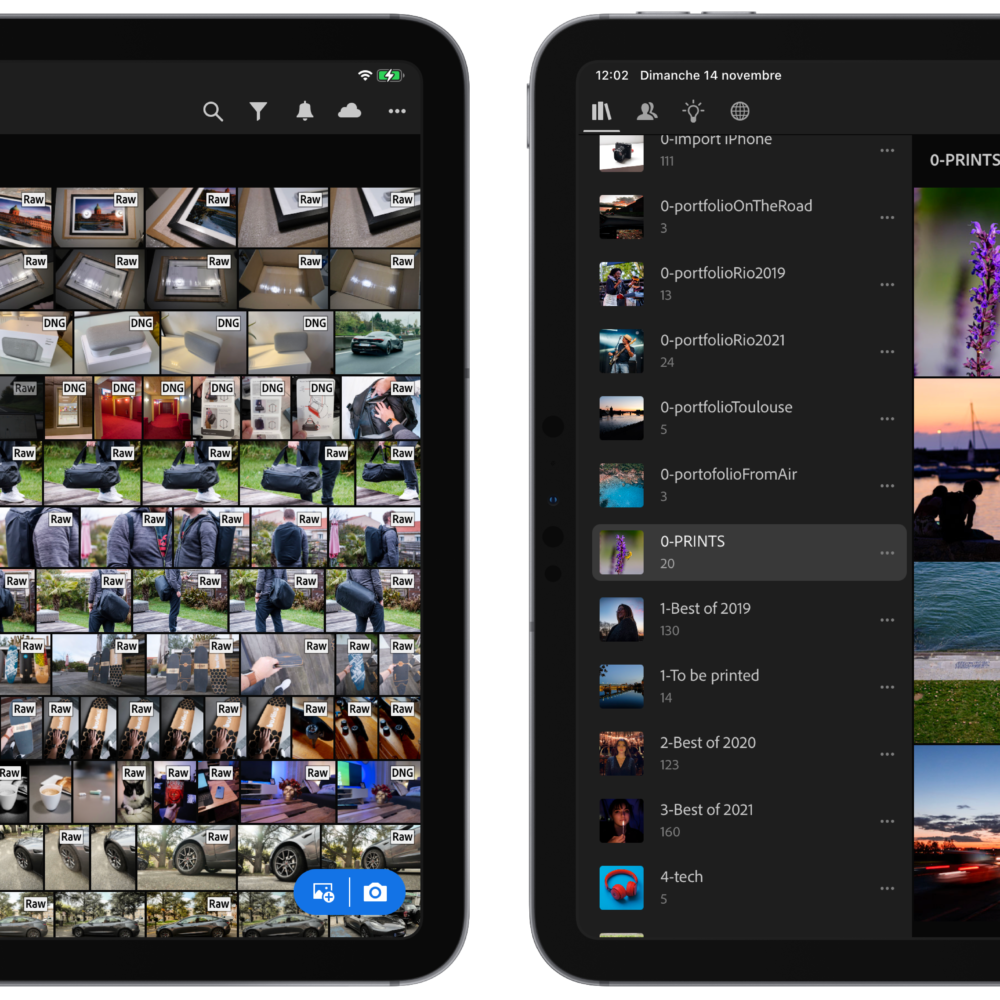1000x1000 pixels.
Task: Tap the 0-portofolioFromAir aerial thumbnail
Action: (621, 485)
